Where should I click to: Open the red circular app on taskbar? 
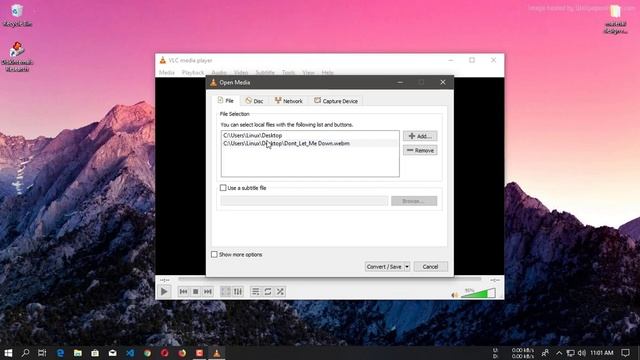(x=164, y=353)
